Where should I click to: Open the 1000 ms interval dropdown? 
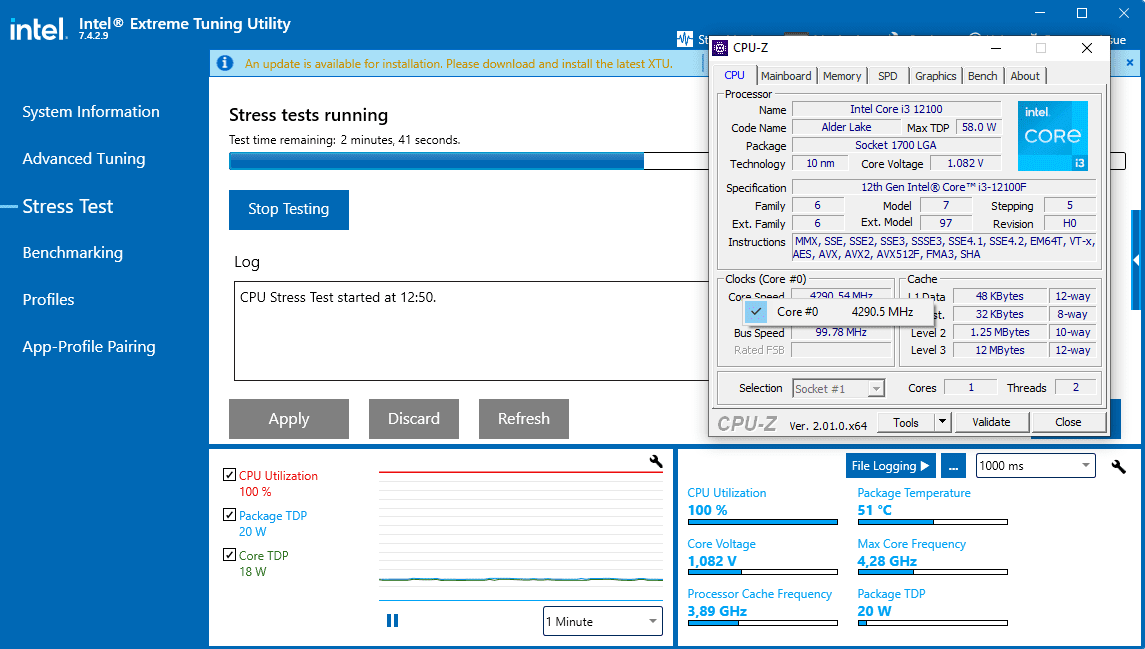(x=1035, y=466)
